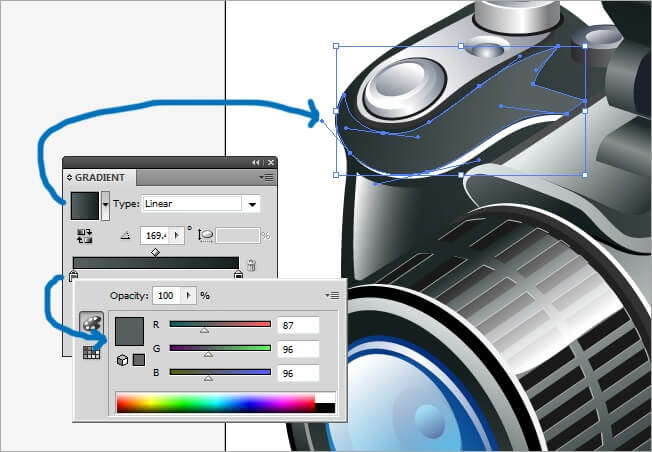Open the gradient Type Linear dropdown
Viewport: 652px width, 452px height.
click(253, 204)
